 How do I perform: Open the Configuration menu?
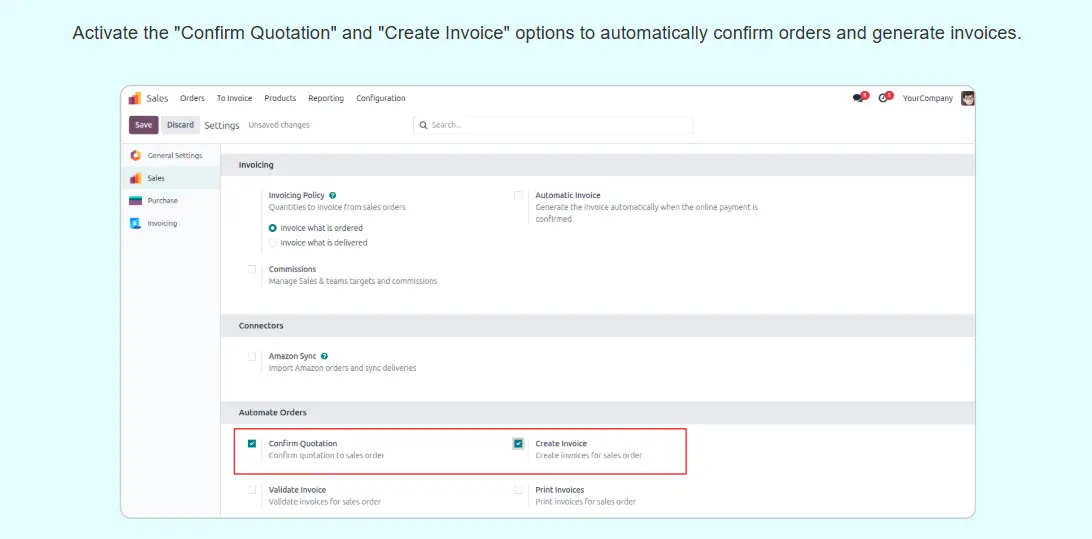381,98
